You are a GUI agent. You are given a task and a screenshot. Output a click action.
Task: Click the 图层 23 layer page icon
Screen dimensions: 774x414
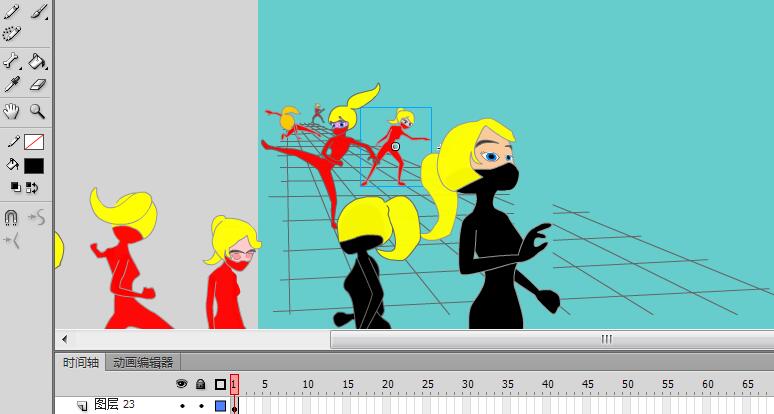click(82, 406)
